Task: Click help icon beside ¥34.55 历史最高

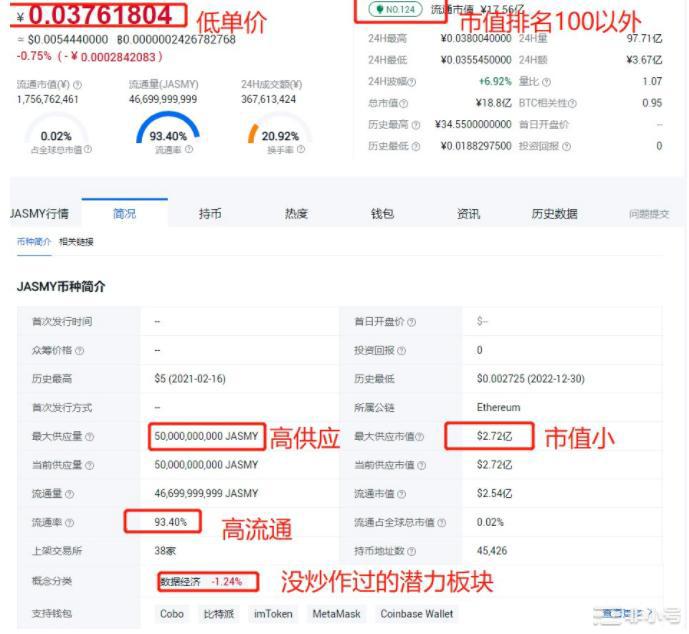Action: (x=416, y=125)
